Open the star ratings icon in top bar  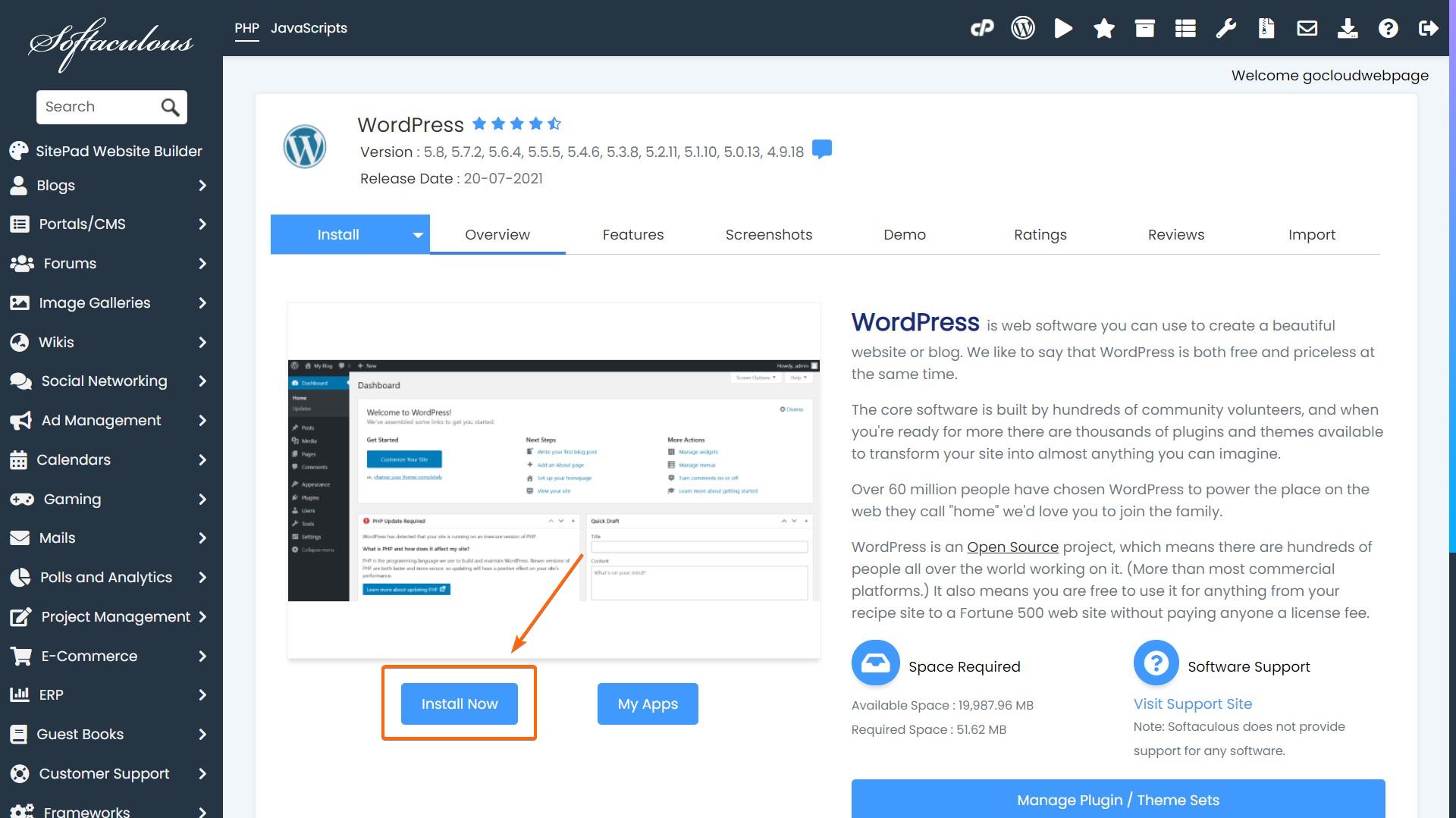pyautogui.click(x=1104, y=28)
